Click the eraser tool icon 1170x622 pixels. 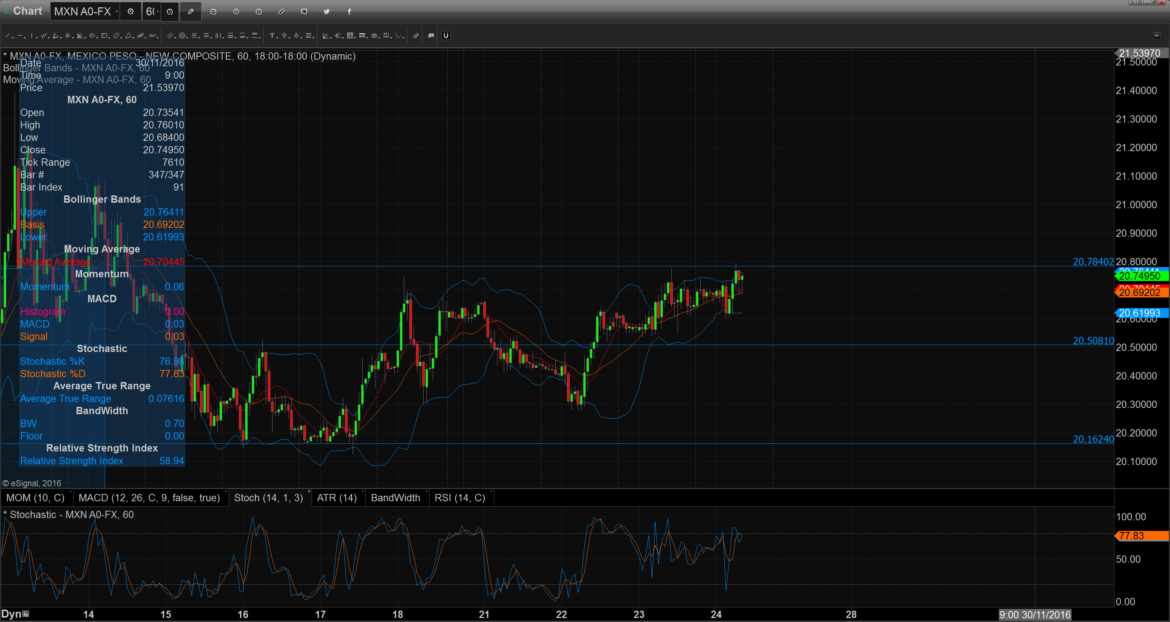(x=416, y=35)
